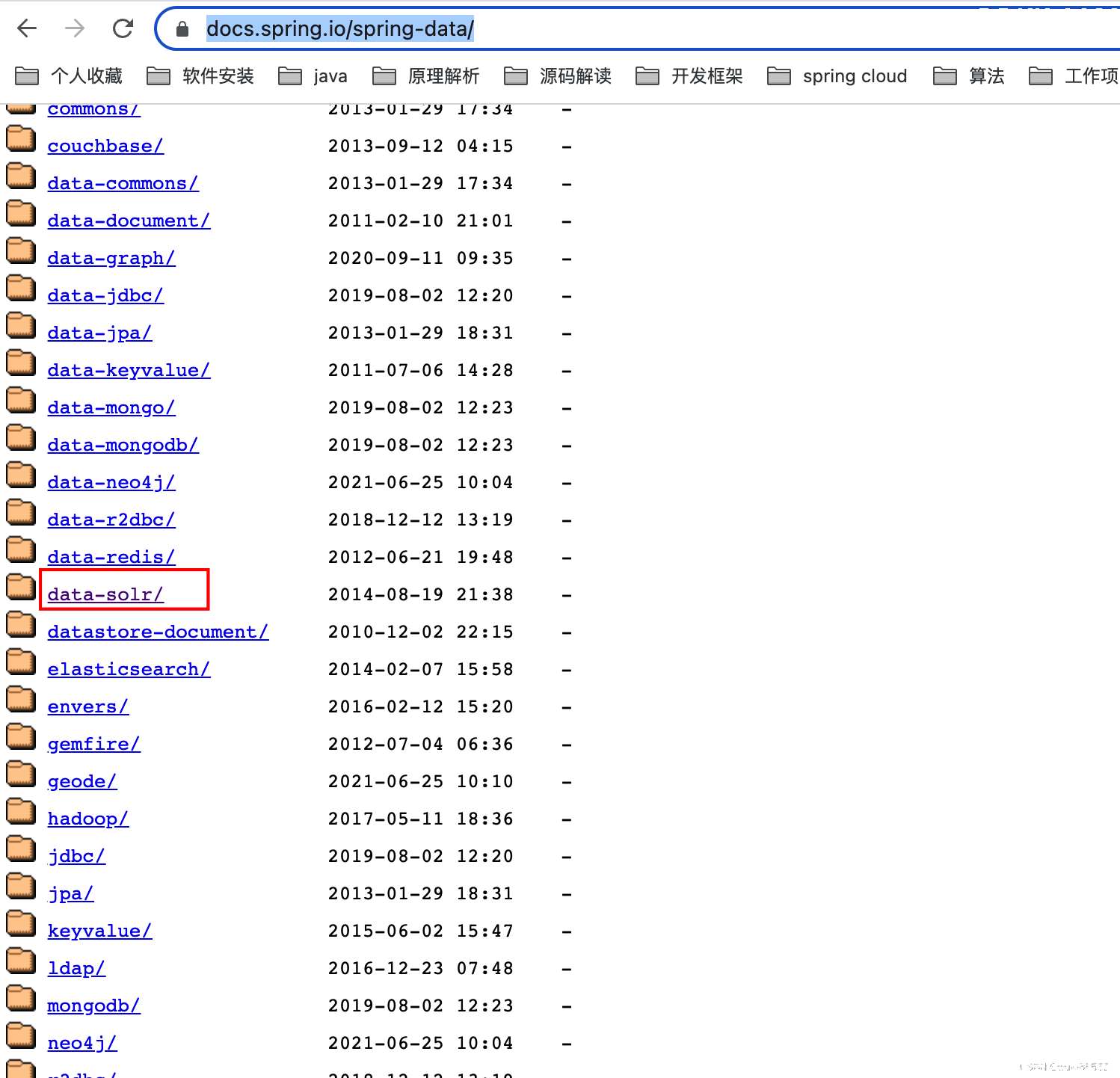Click folder icon beside data-neo4j/
1120x1078 pixels.
coord(21,475)
